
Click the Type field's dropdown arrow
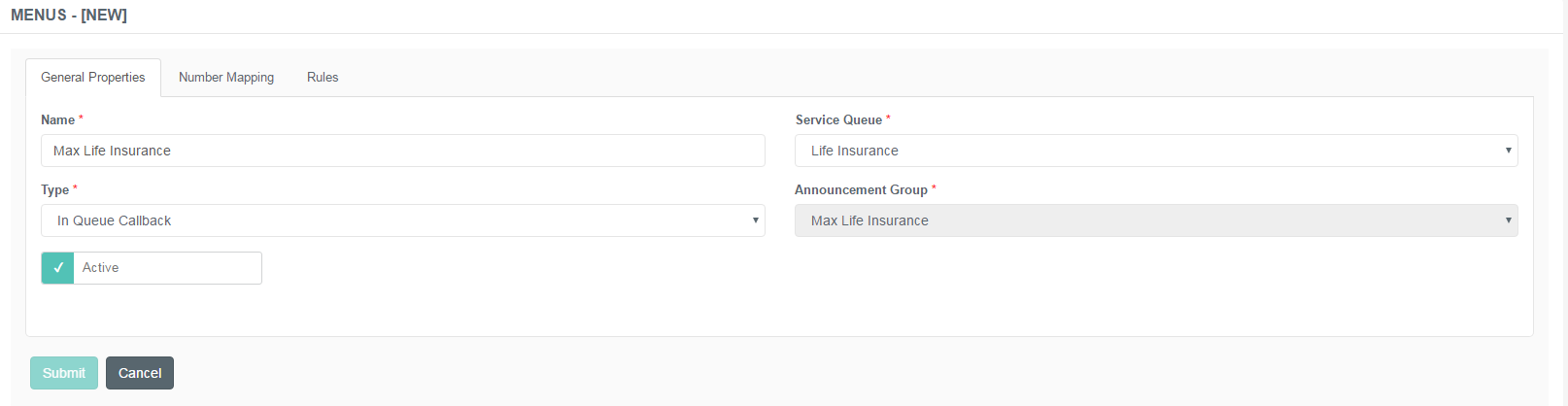click(x=755, y=220)
